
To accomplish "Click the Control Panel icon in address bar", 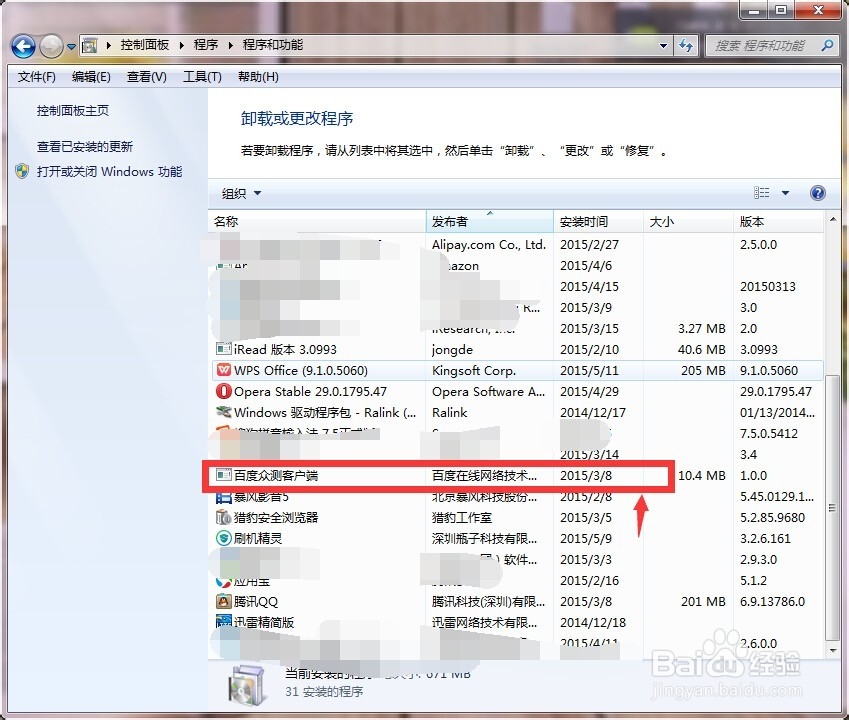I will click(x=89, y=45).
